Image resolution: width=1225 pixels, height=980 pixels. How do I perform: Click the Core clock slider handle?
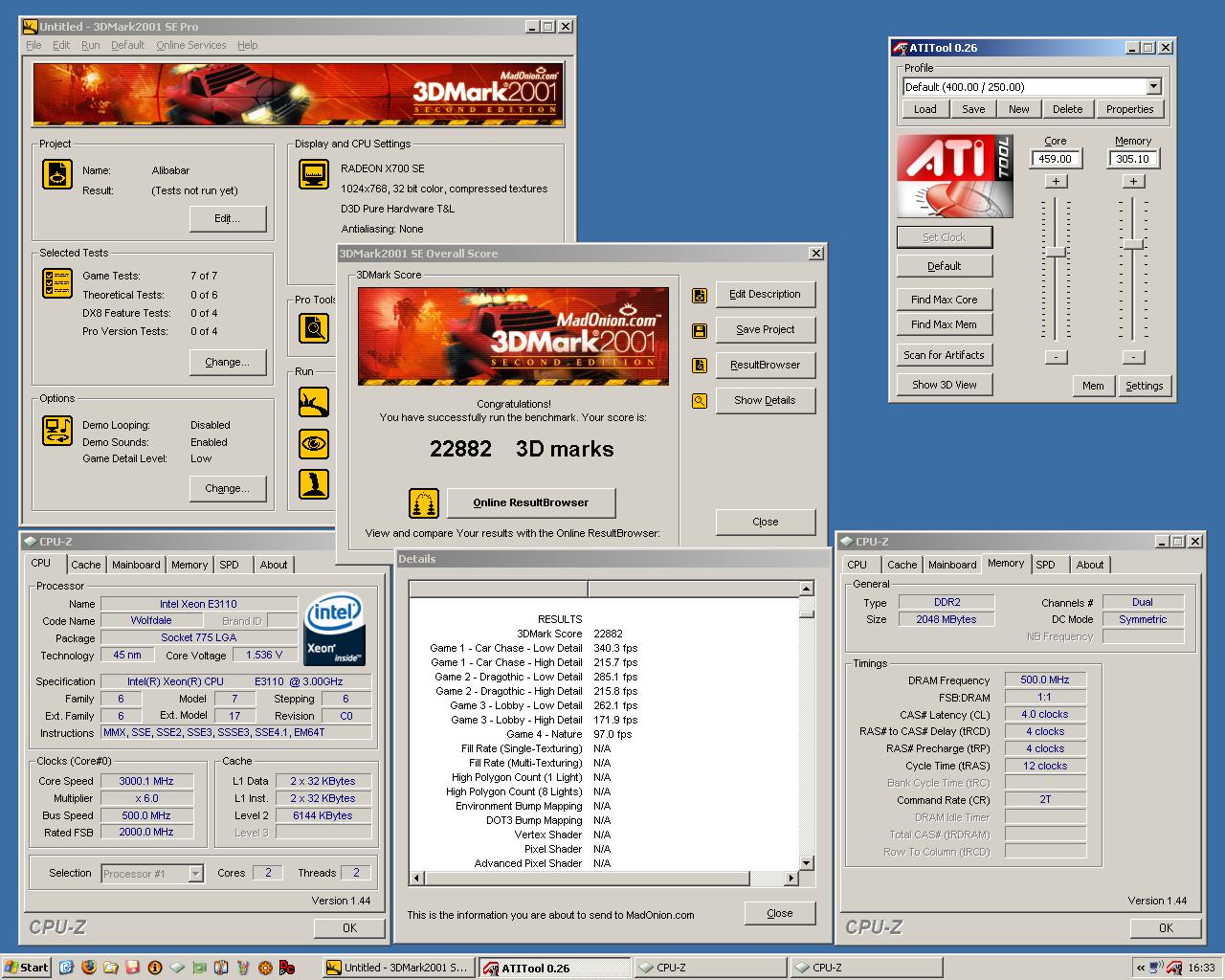1056,252
